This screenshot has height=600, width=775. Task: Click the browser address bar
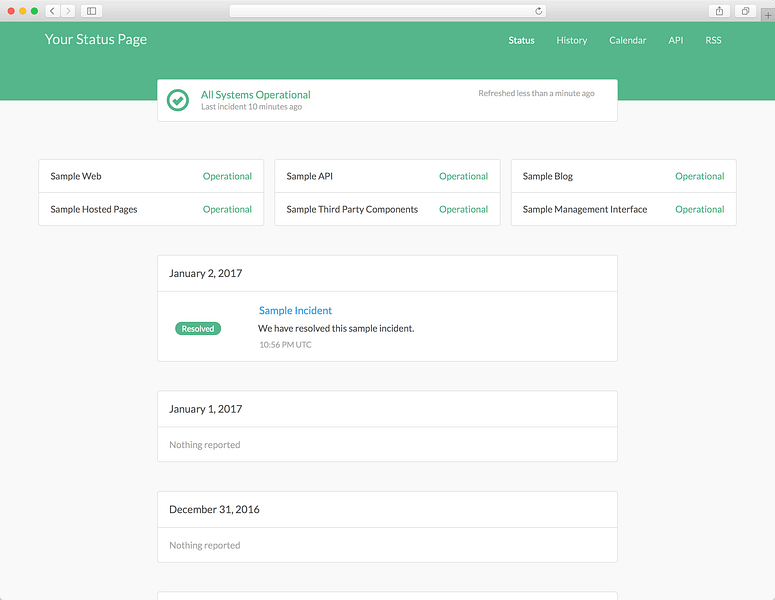point(388,11)
